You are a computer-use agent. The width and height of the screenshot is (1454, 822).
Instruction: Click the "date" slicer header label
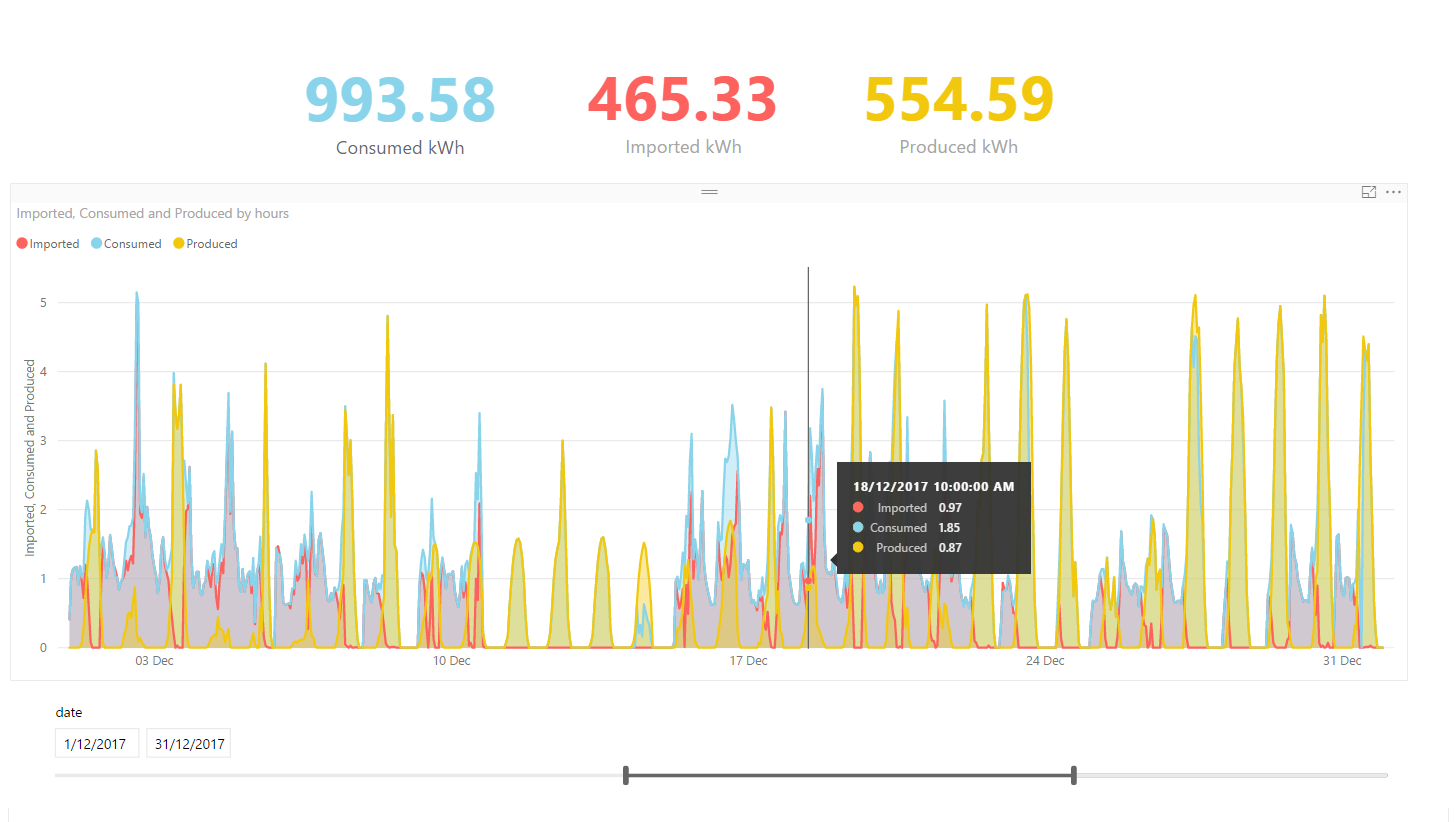[69, 713]
